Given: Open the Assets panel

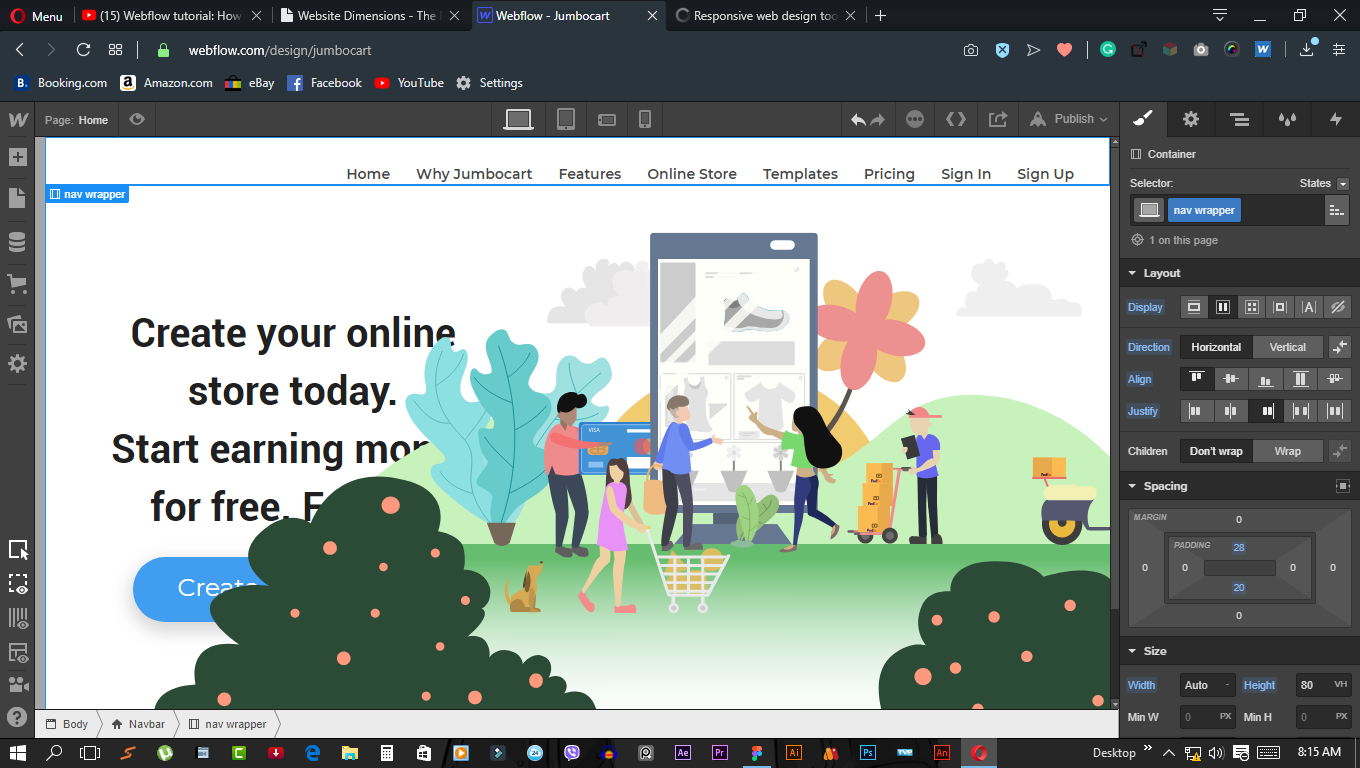Looking at the screenshot, I should point(17,324).
